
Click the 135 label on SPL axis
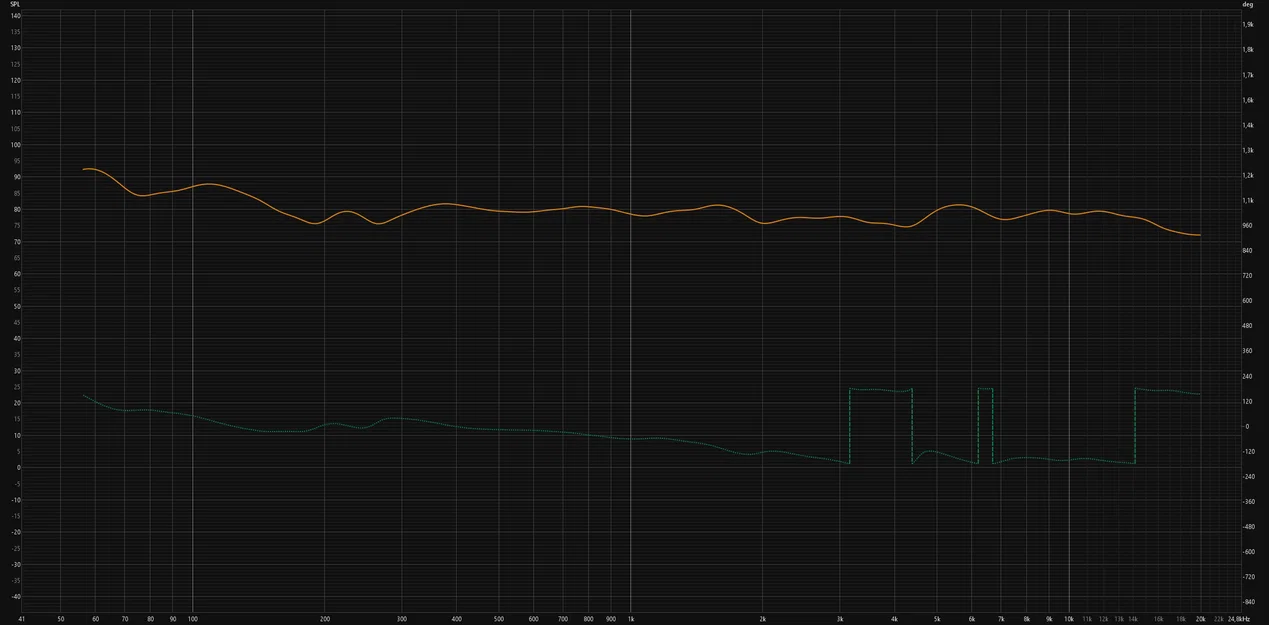(15, 31)
